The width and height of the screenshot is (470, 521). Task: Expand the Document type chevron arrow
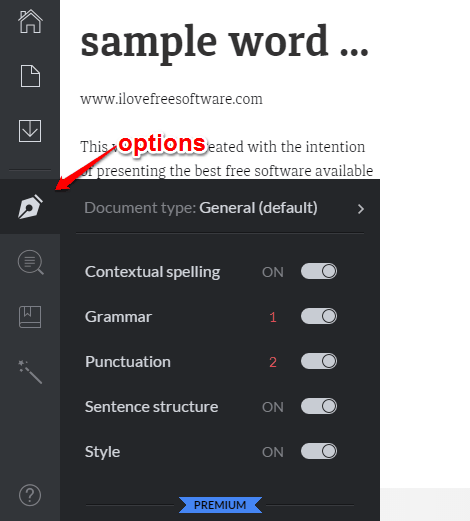tap(361, 209)
